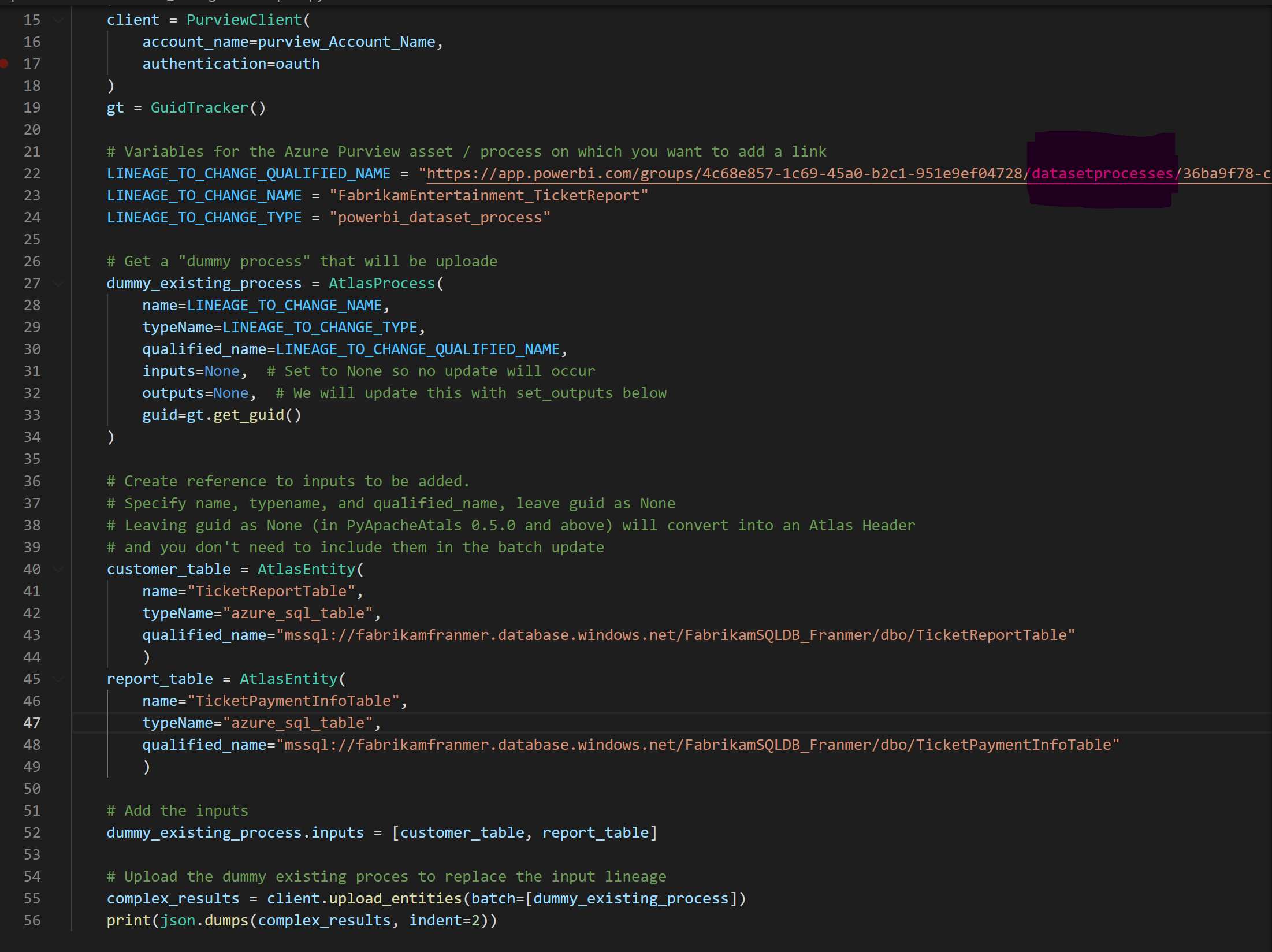Click the upload_entities method call on line 55

tap(395, 899)
